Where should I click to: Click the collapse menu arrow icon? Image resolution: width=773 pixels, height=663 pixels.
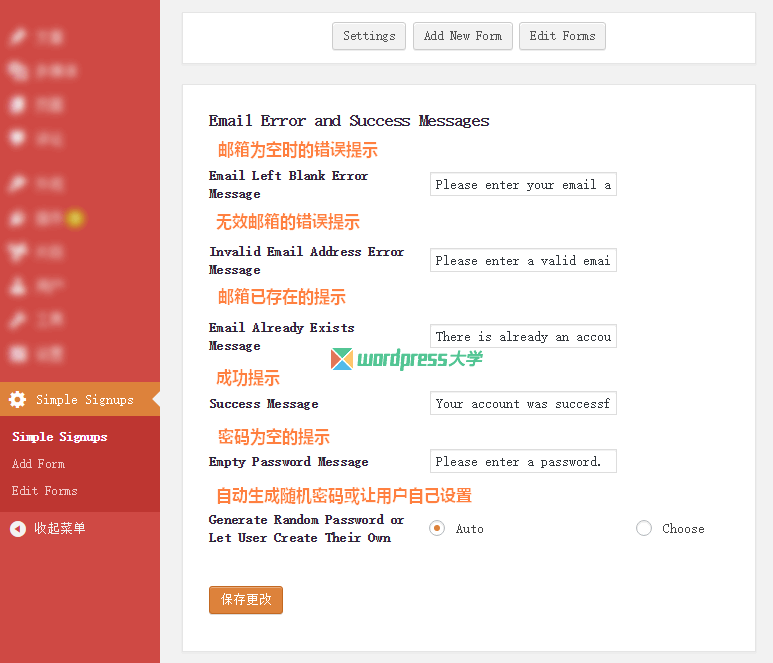point(18,528)
